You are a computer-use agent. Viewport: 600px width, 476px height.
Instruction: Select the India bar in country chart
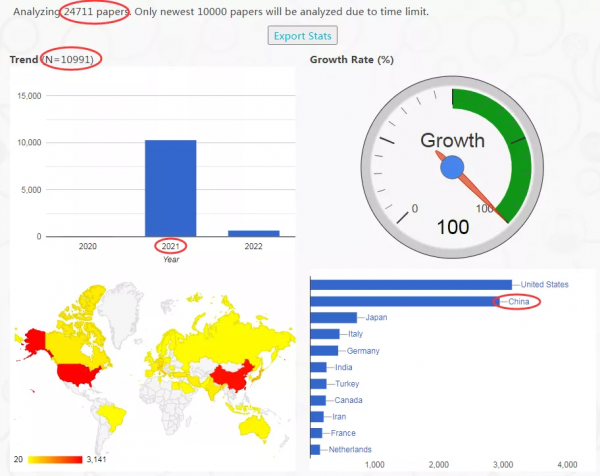pos(319,367)
